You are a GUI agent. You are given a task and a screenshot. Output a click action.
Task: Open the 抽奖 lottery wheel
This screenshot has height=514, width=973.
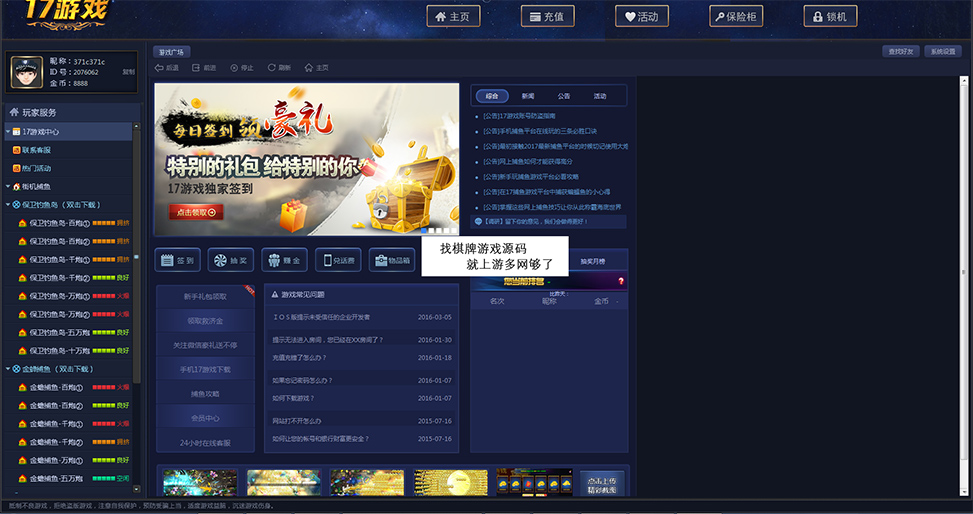tap(231, 260)
